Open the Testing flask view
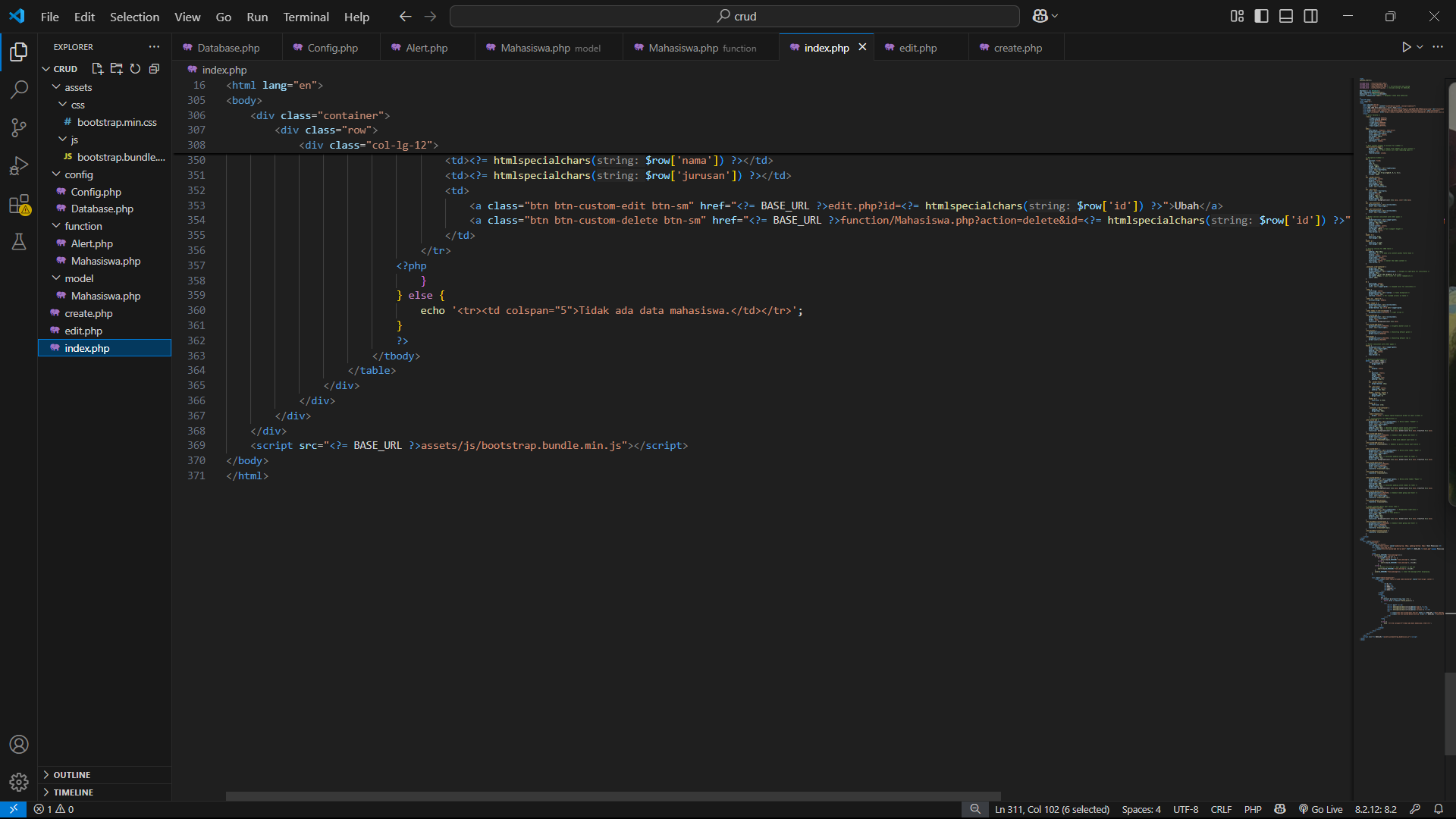This screenshot has height=819, width=1456. [x=19, y=242]
